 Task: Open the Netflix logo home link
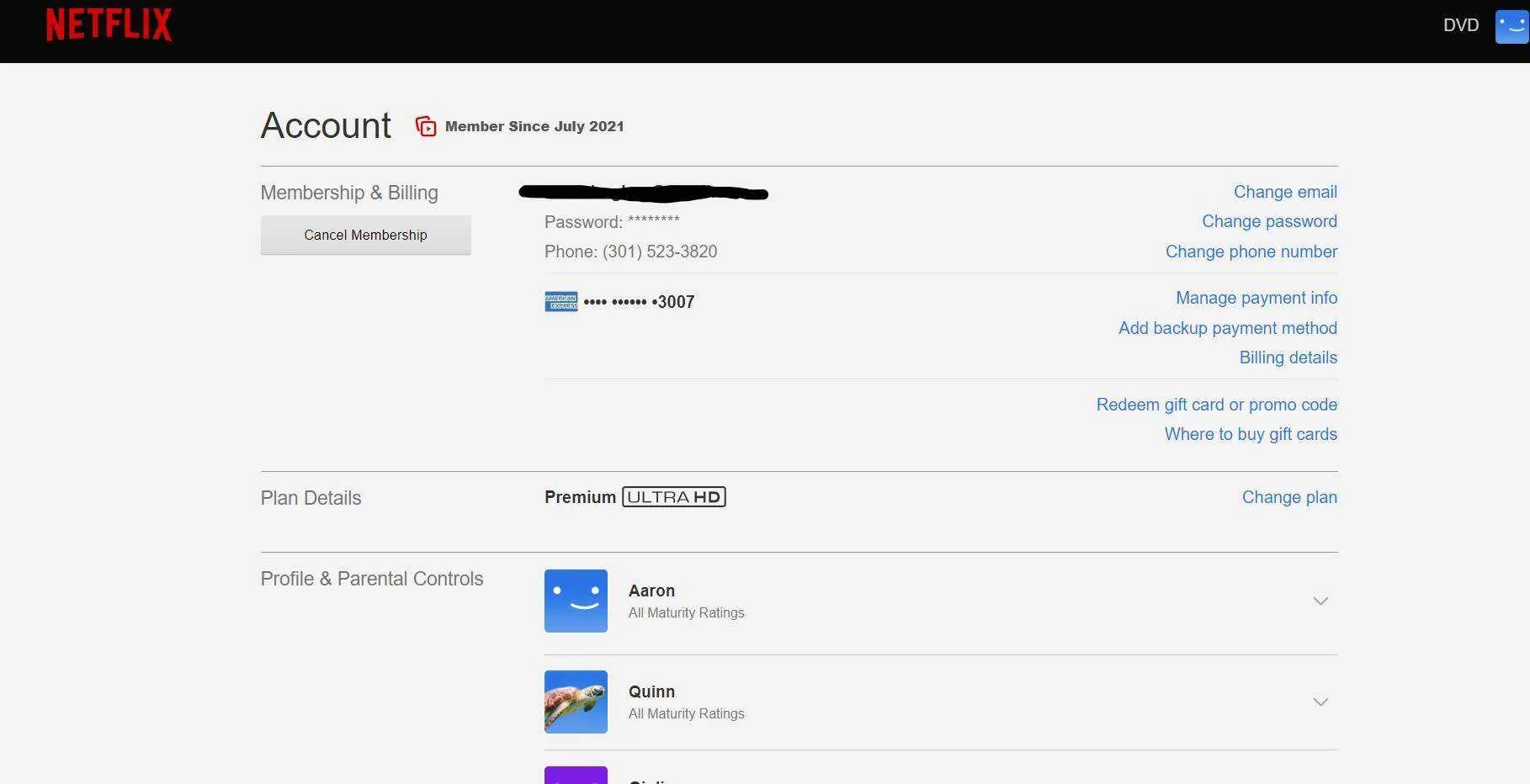pos(109,24)
